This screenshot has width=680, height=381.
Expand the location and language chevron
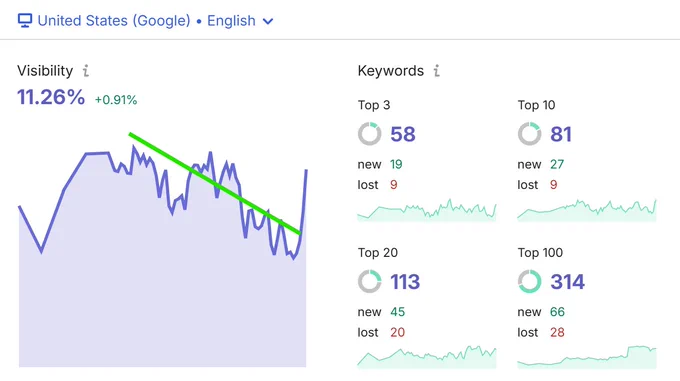268,21
